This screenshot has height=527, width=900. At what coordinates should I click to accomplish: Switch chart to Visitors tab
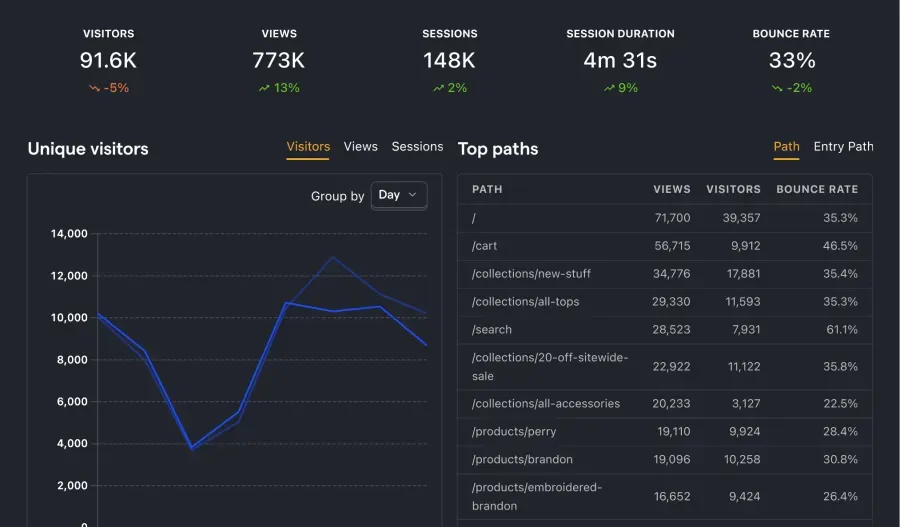308,146
